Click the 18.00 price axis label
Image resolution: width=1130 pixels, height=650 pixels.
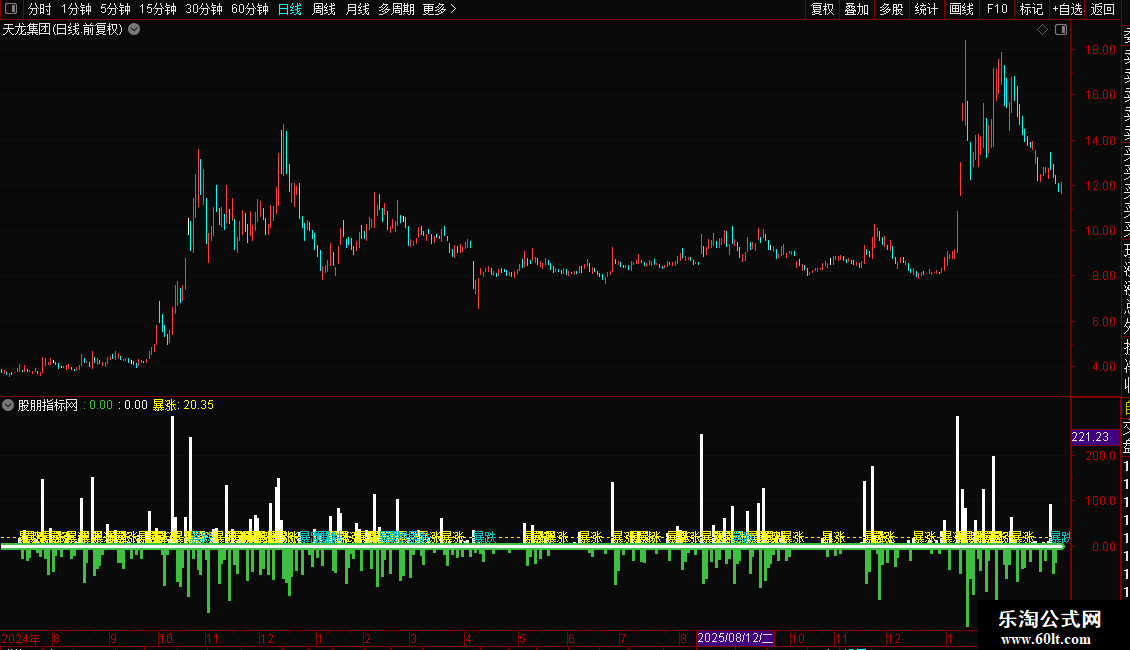point(1100,50)
